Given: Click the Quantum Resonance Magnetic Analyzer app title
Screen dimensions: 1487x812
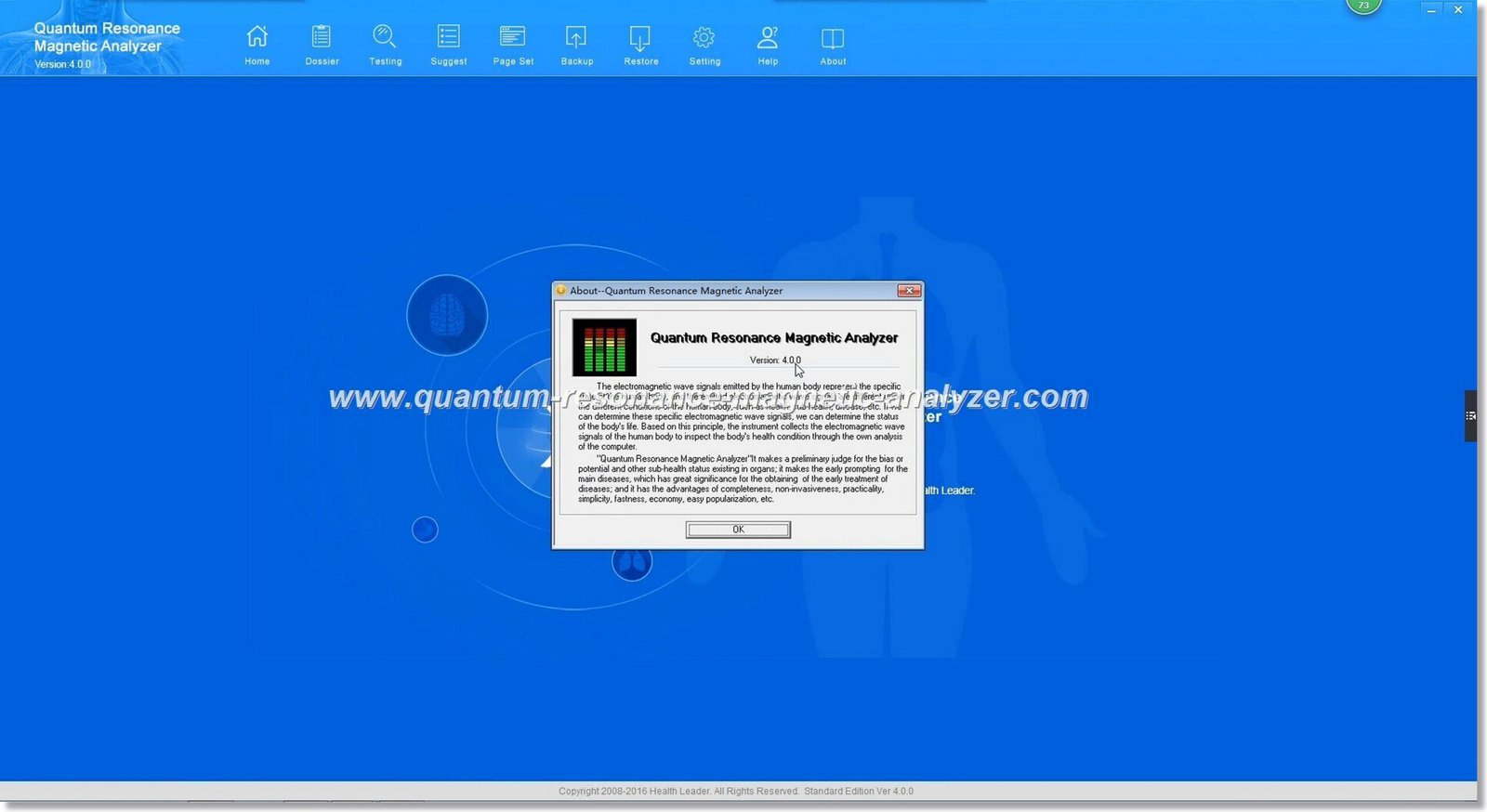Looking at the screenshot, I should (107, 37).
